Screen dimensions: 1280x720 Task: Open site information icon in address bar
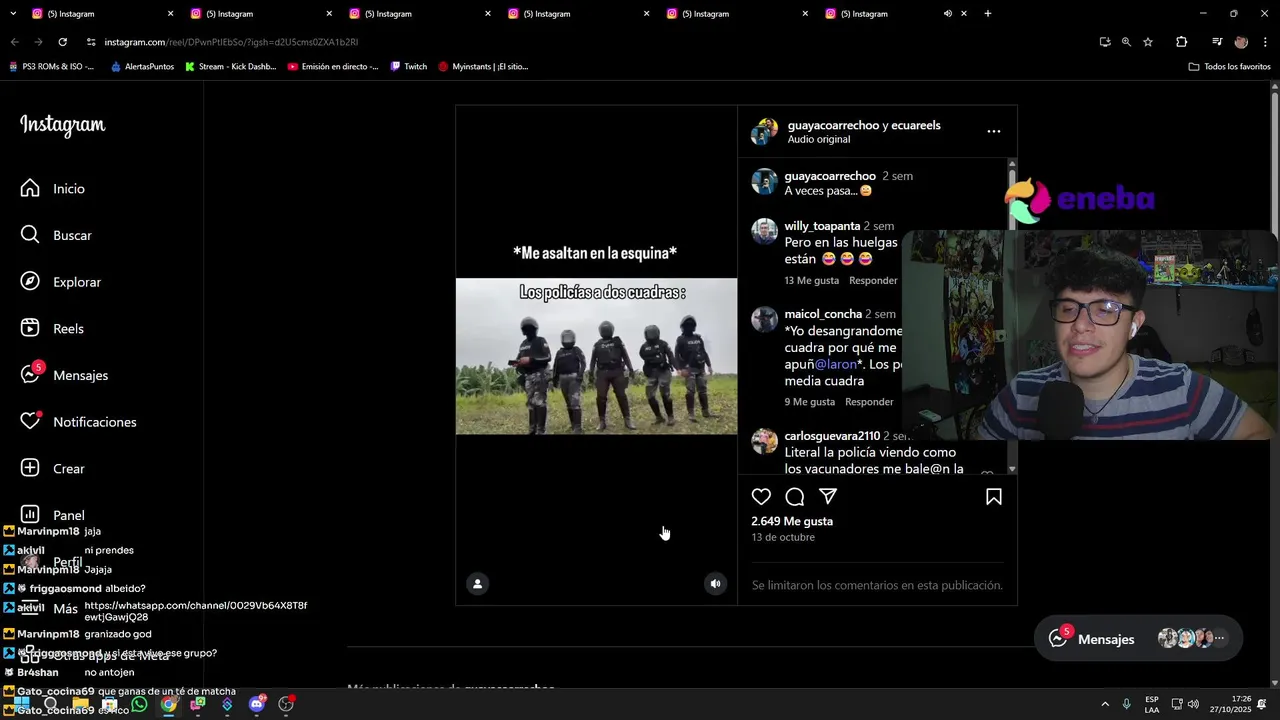coord(91,42)
